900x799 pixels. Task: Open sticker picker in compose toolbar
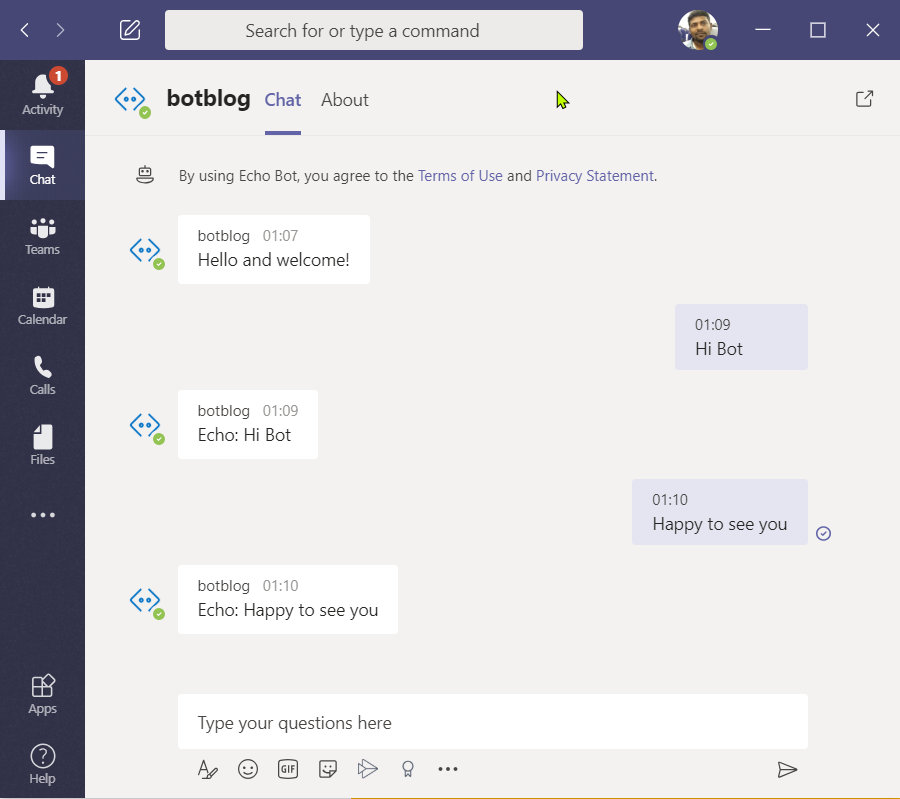coord(328,769)
